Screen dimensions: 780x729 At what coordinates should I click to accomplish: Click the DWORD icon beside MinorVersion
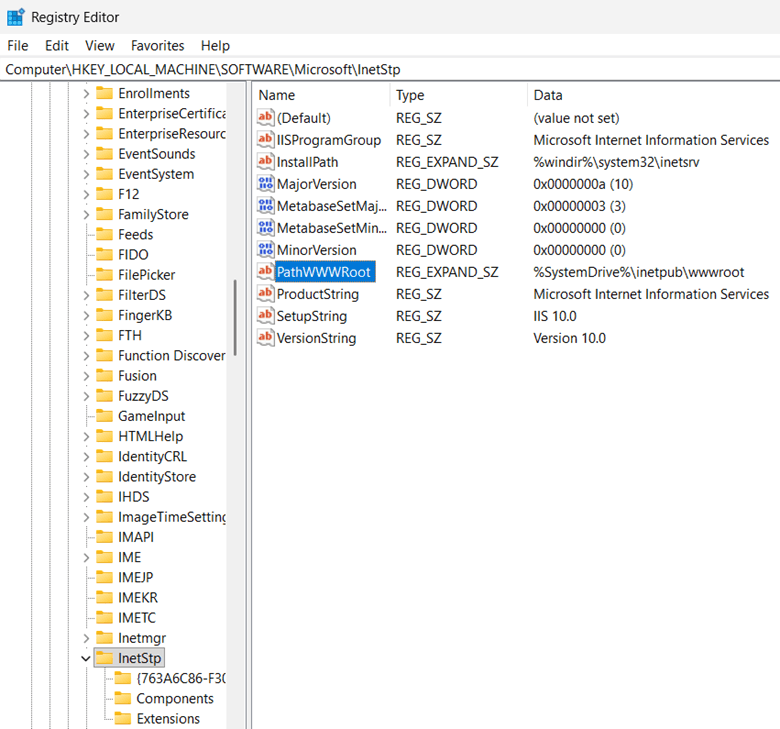(x=265, y=249)
